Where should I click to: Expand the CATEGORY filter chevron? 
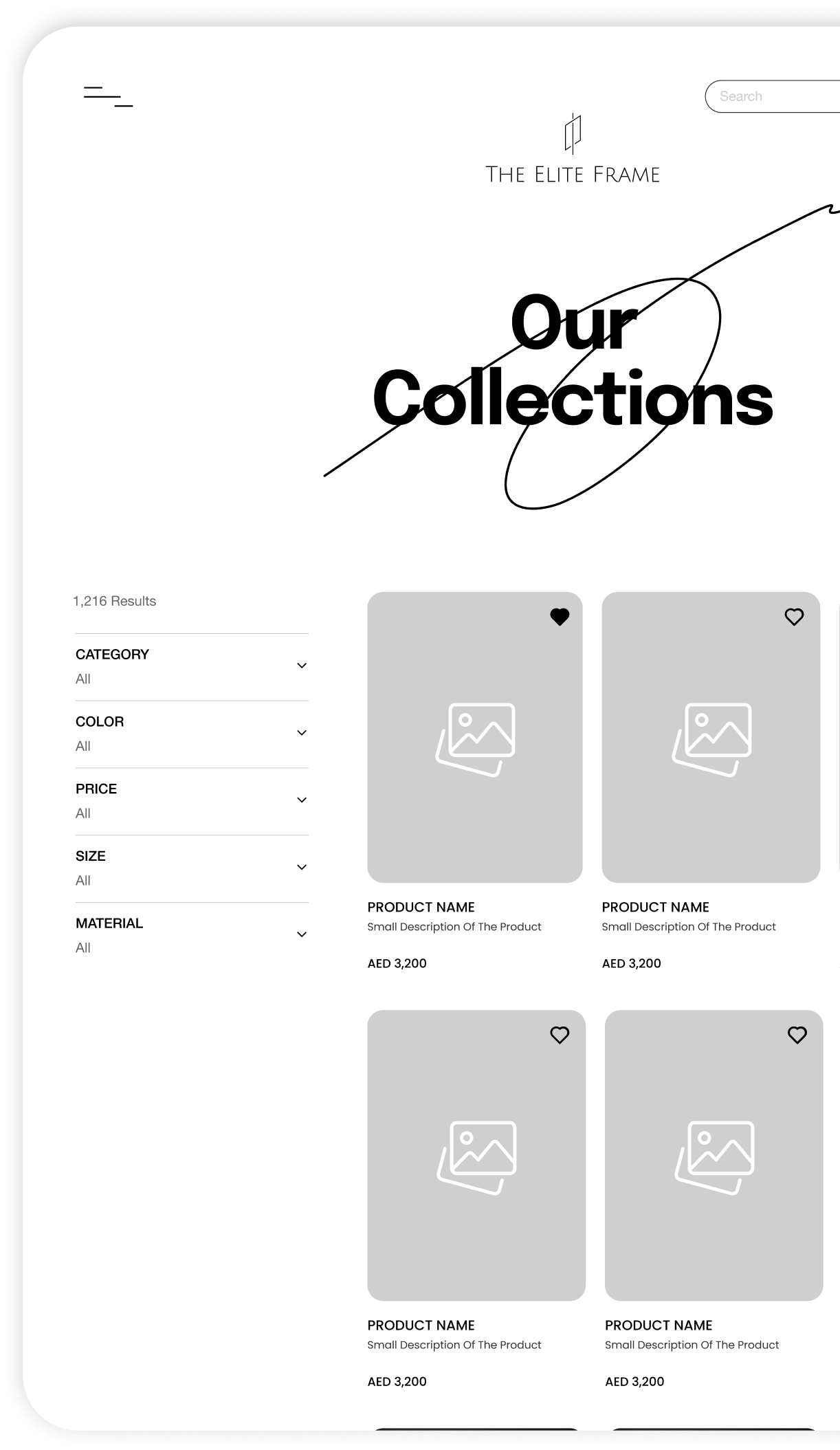301,666
